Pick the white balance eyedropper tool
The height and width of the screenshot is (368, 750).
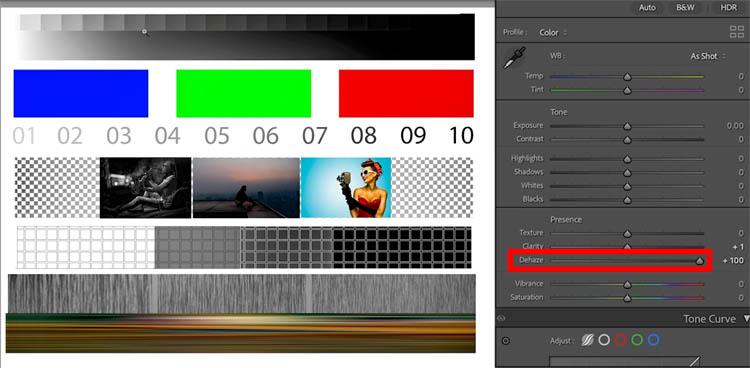pos(515,57)
